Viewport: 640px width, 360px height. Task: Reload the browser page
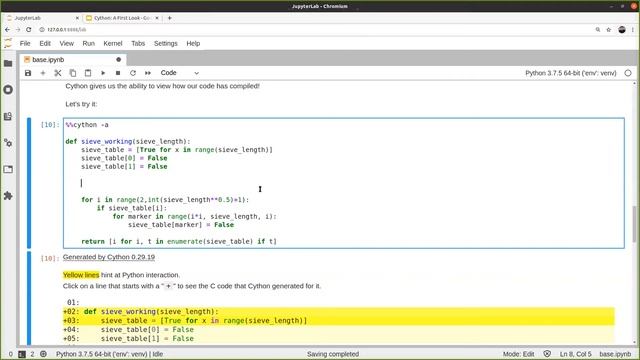point(29,30)
